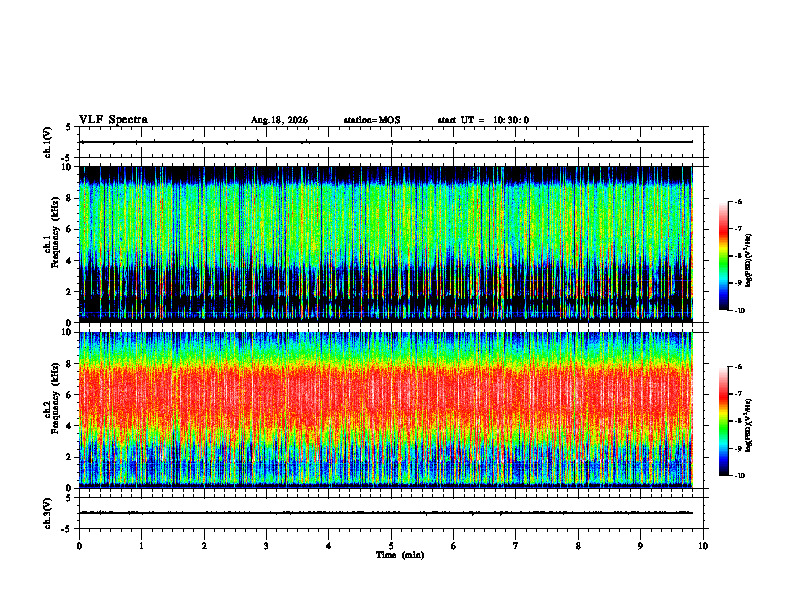Click the station=MOS label
This screenshot has width=792, height=612.
click(372, 120)
